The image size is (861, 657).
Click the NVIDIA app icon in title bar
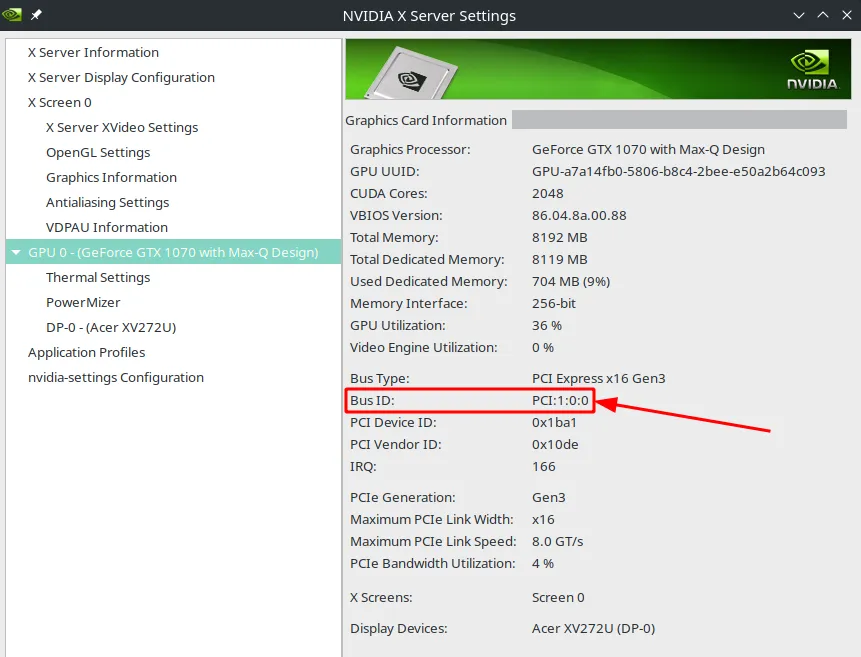tap(12, 15)
